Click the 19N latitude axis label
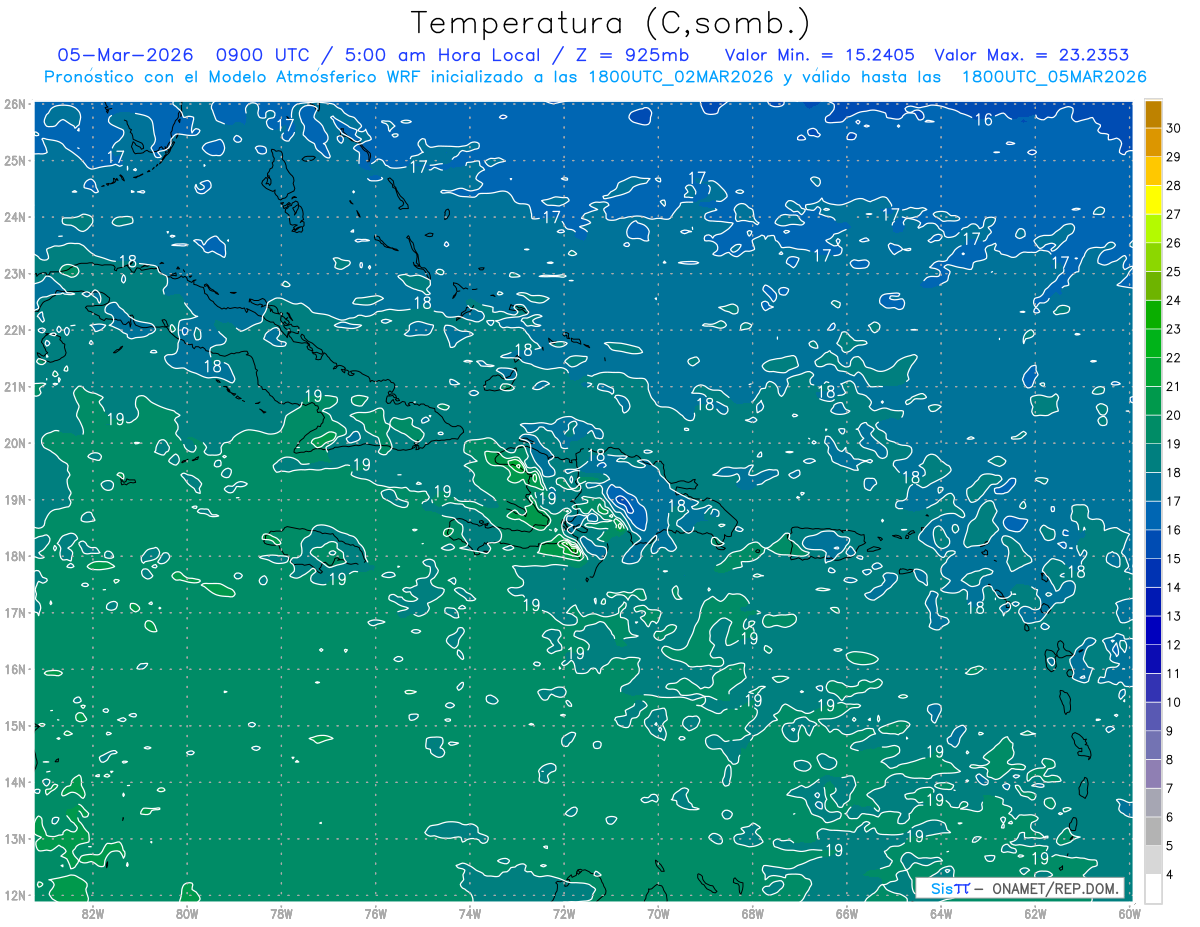The height and width of the screenshot is (927, 1200). click(14, 499)
